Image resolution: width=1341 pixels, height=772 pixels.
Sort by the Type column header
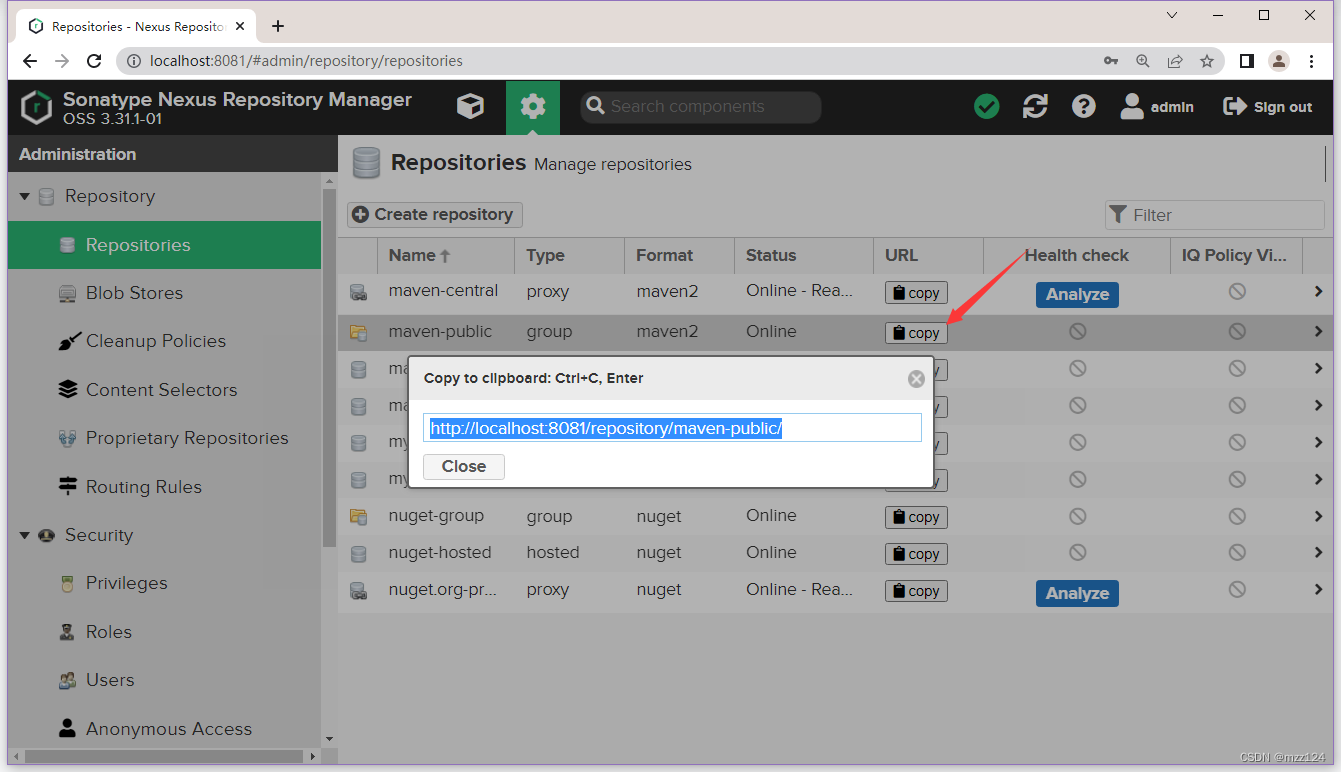[x=569, y=256]
